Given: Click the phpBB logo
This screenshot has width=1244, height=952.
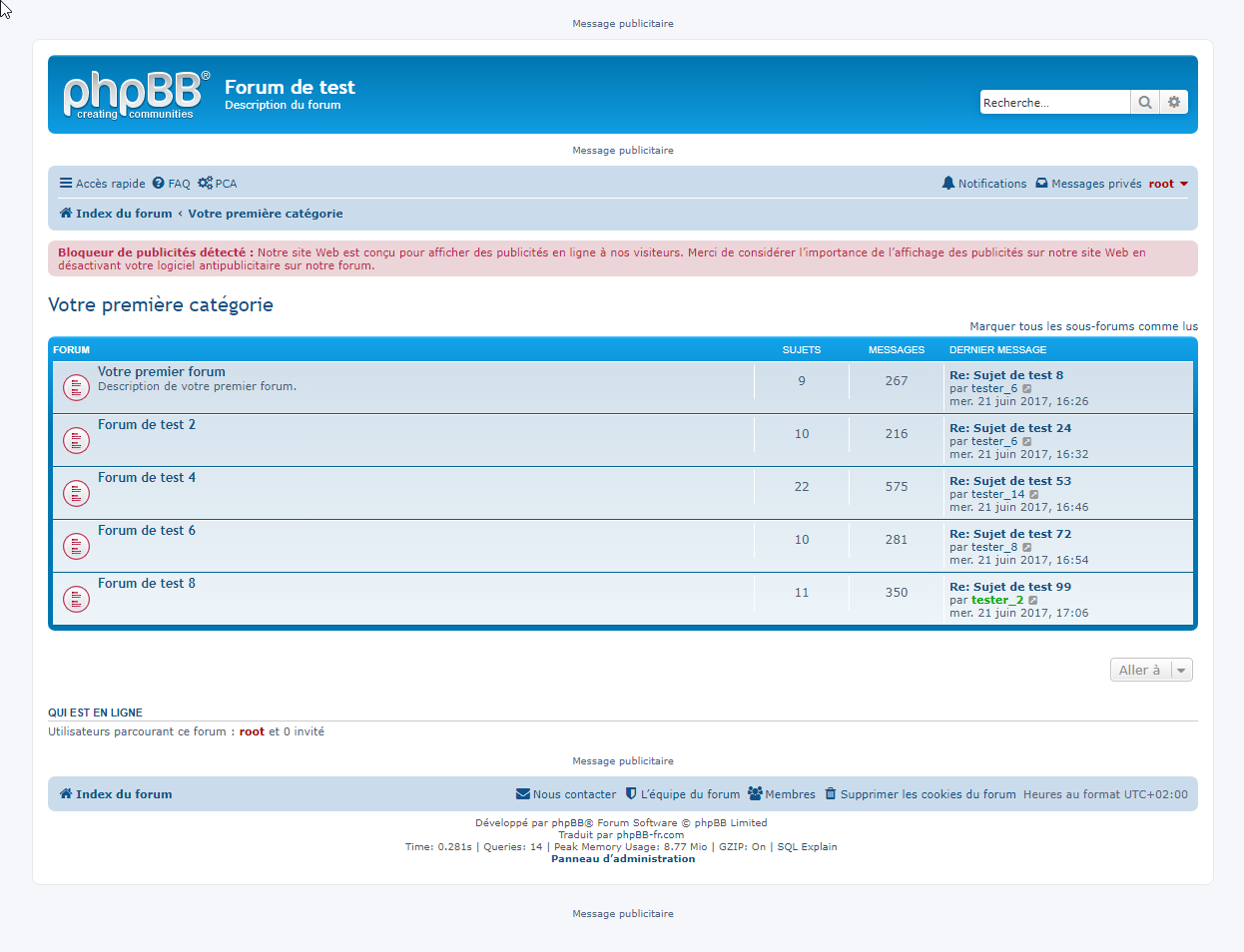Looking at the screenshot, I should tap(136, 95).
